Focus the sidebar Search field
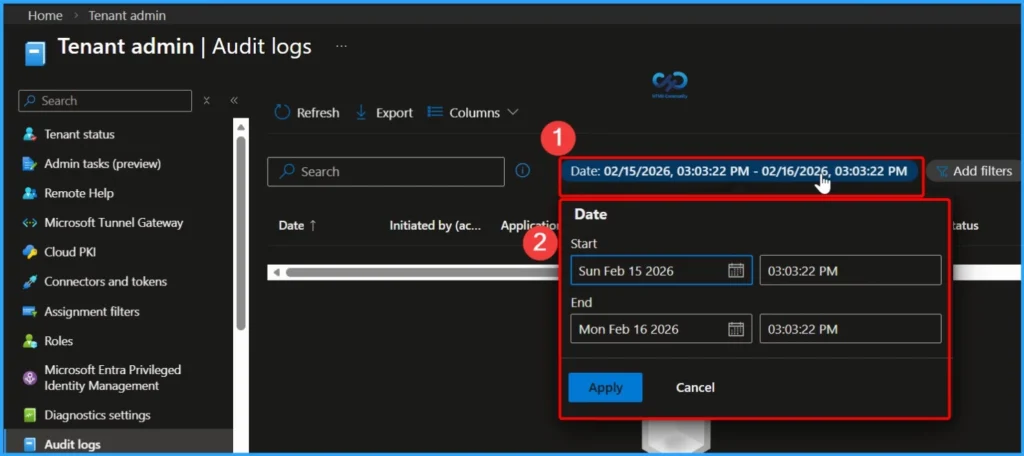 click(x=105, y=101)
